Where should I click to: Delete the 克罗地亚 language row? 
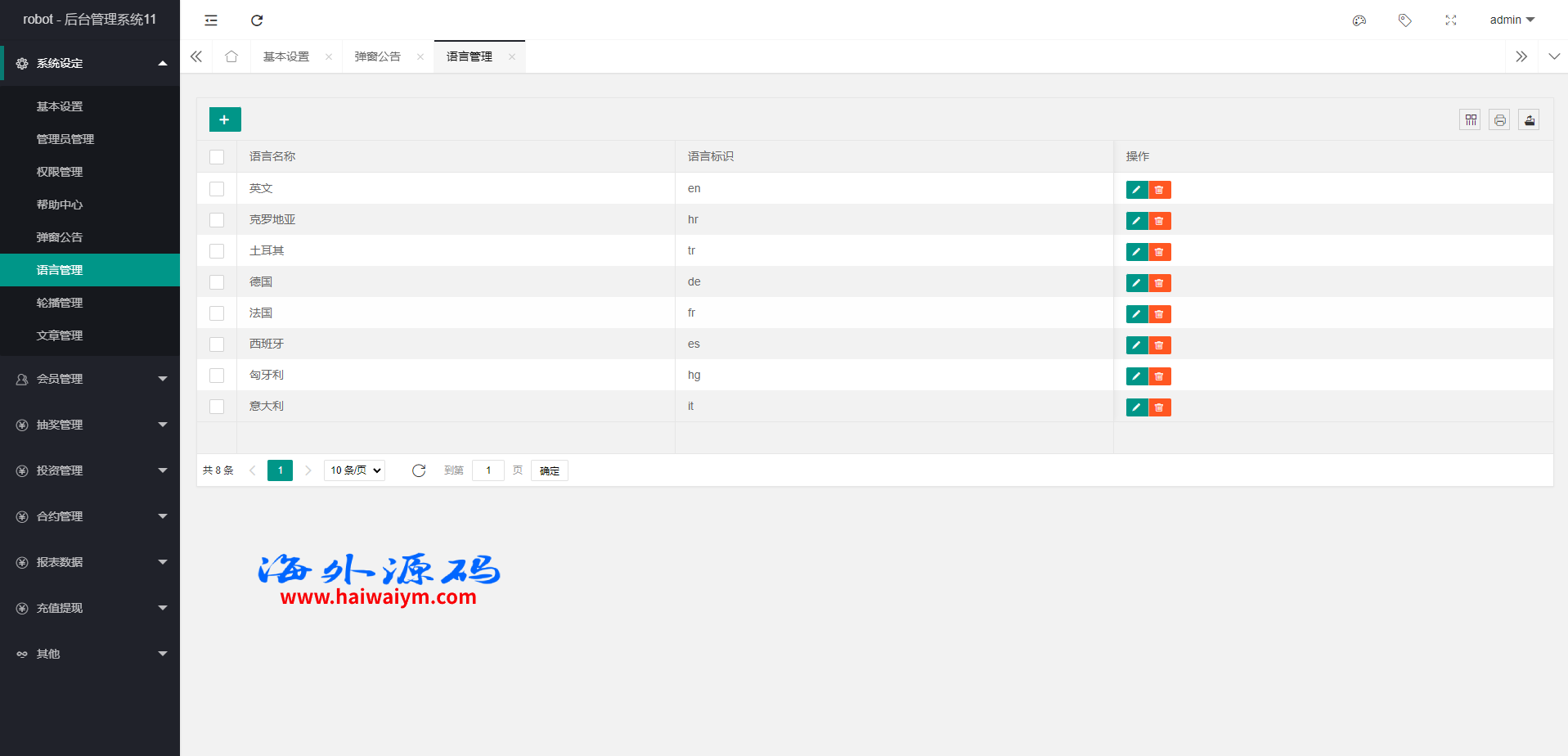point(1159,221)
